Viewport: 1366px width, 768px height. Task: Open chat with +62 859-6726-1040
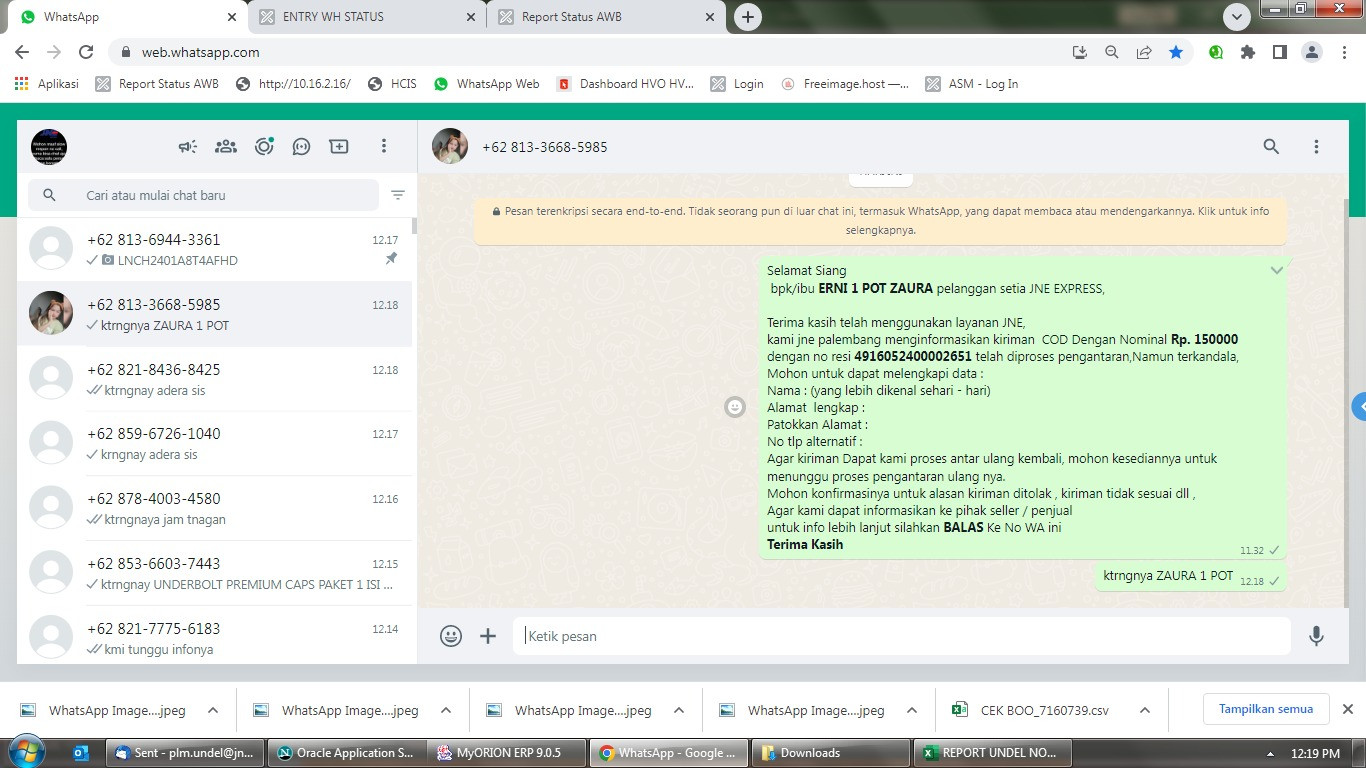[x=215, y=444]
